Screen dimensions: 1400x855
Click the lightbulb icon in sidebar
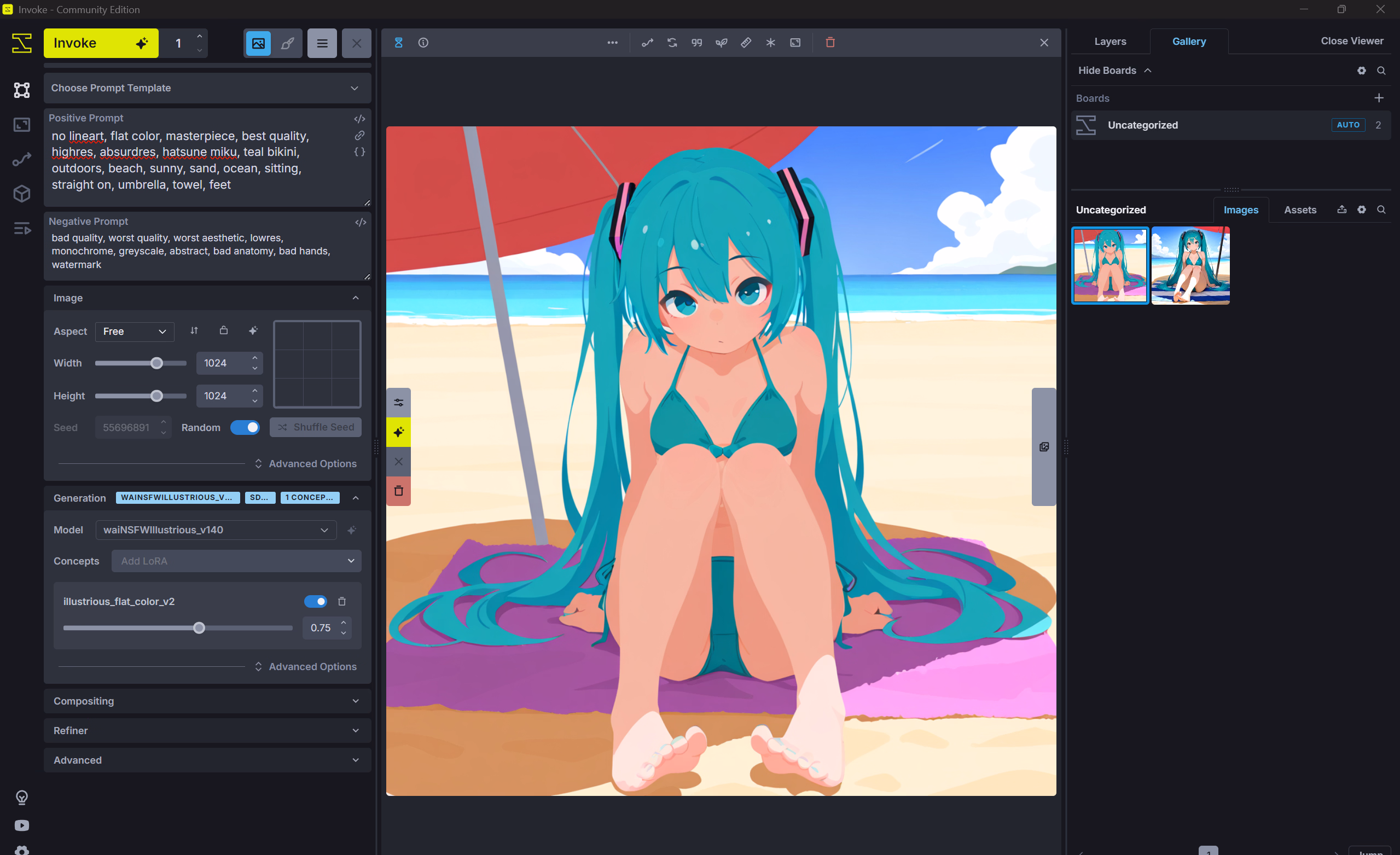pos(21,797)
